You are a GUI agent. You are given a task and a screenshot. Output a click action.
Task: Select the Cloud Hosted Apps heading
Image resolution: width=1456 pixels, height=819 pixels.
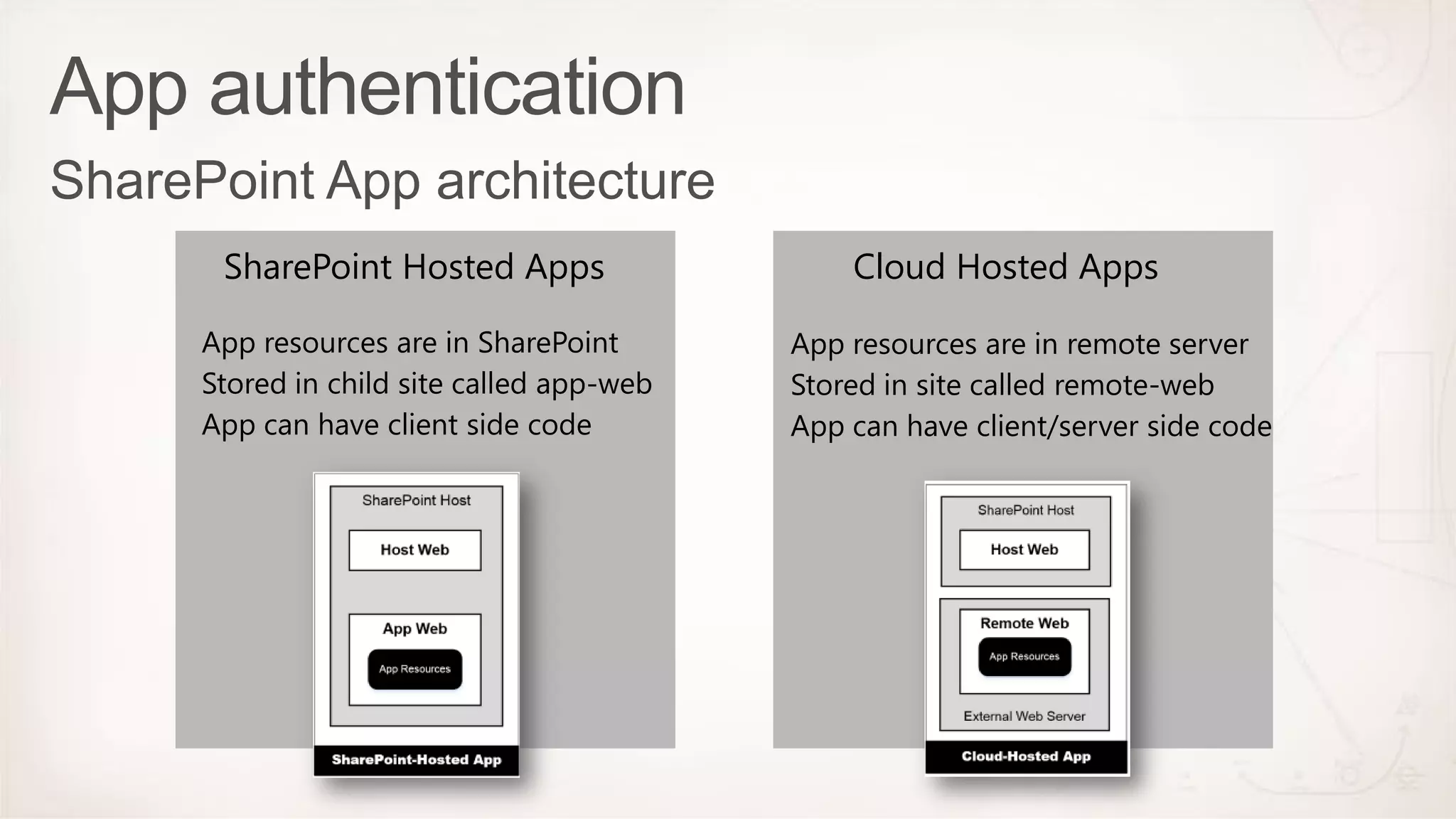point(1005,267)
